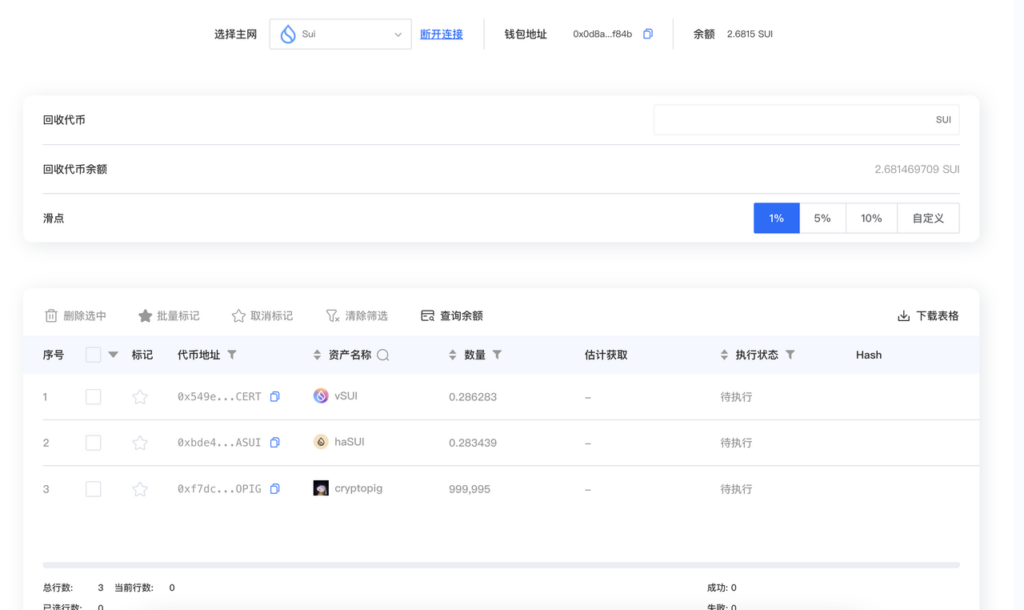Toggle the select-all header checkbox
Screen dimensions: 1024x610
tap(93, 355)
